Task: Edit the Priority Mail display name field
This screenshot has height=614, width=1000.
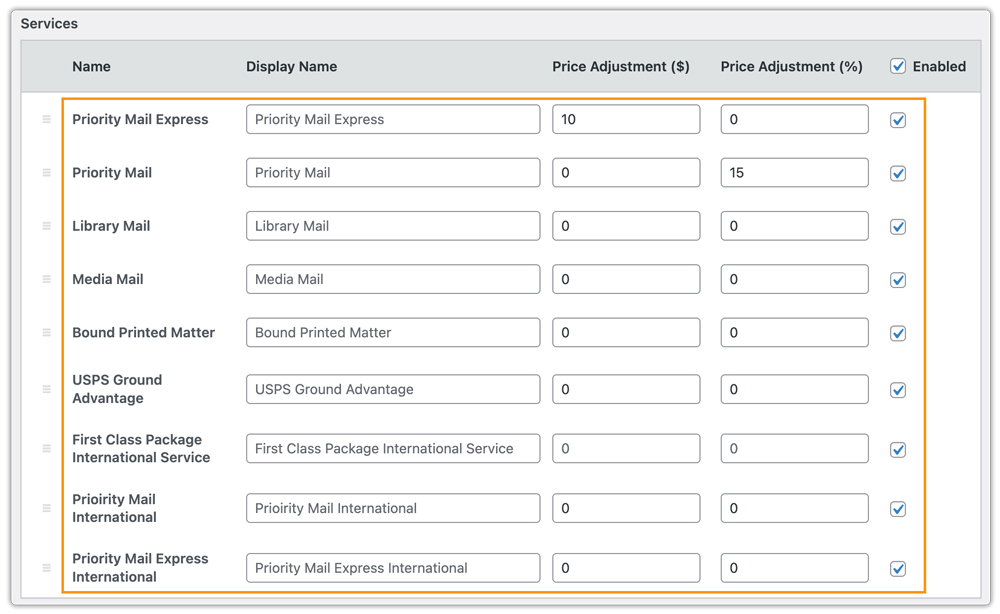Action: coord(393,173)
